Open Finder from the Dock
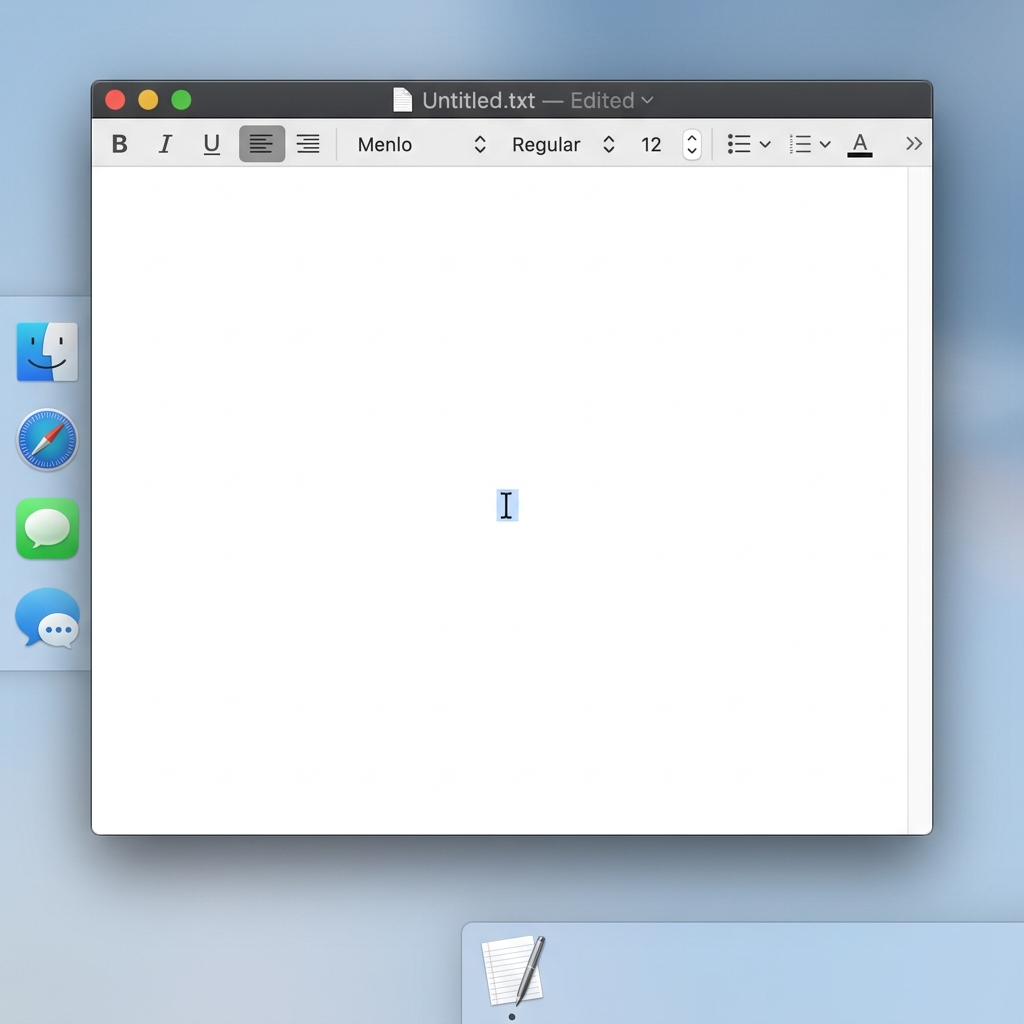 point(47,351)
